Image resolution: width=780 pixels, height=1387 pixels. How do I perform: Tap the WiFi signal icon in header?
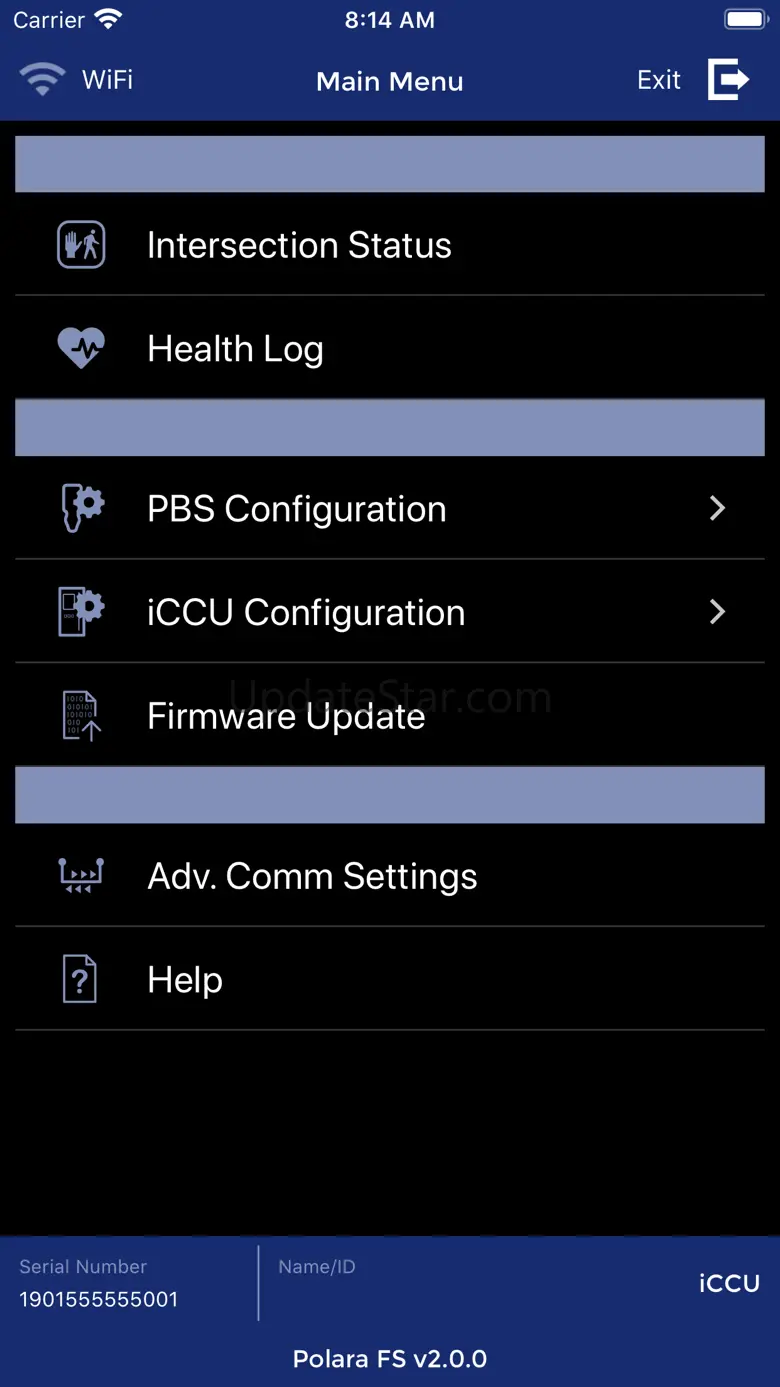click(x=43, y=79)
